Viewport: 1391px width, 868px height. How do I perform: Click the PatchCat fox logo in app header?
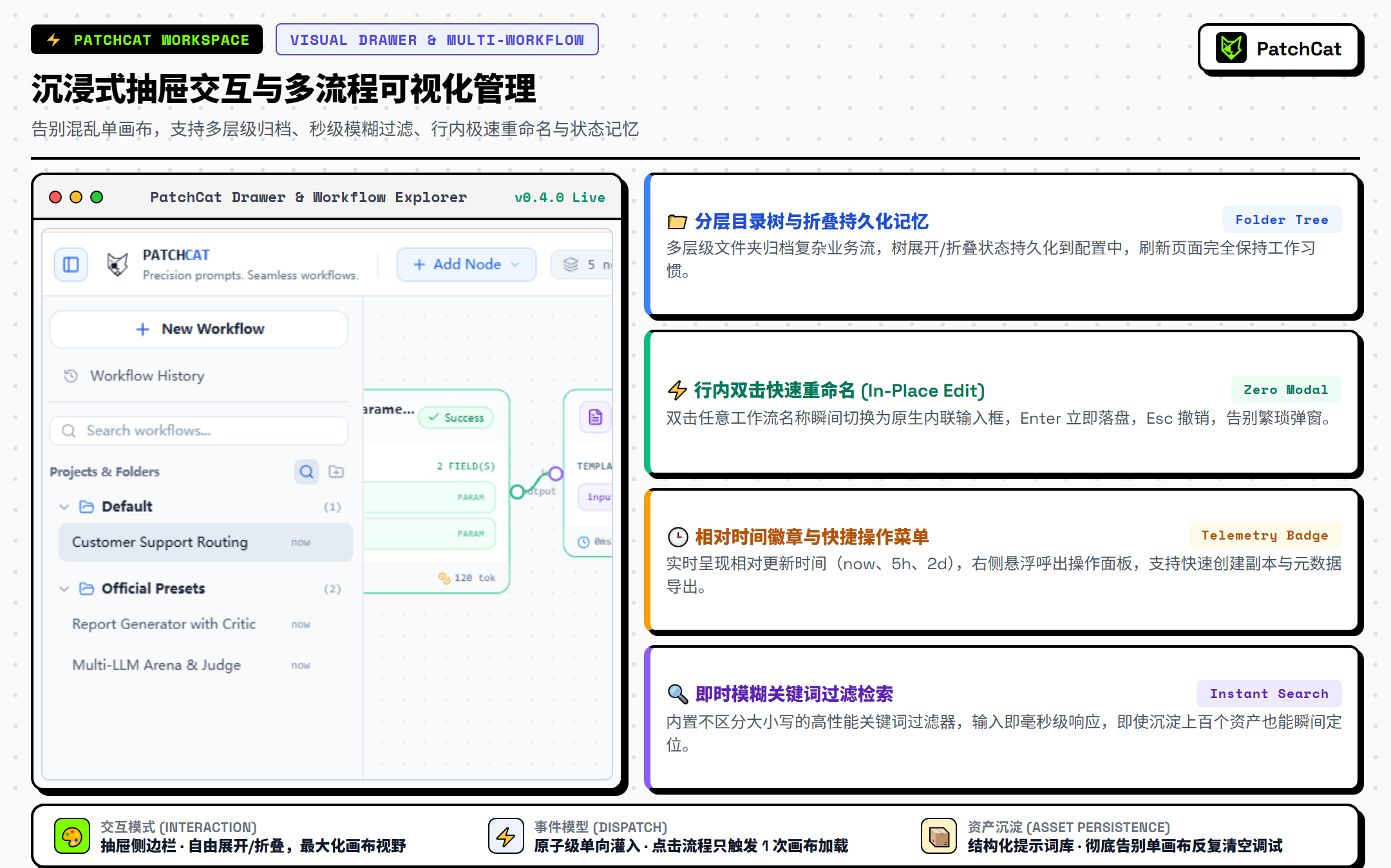coord(117,265)
